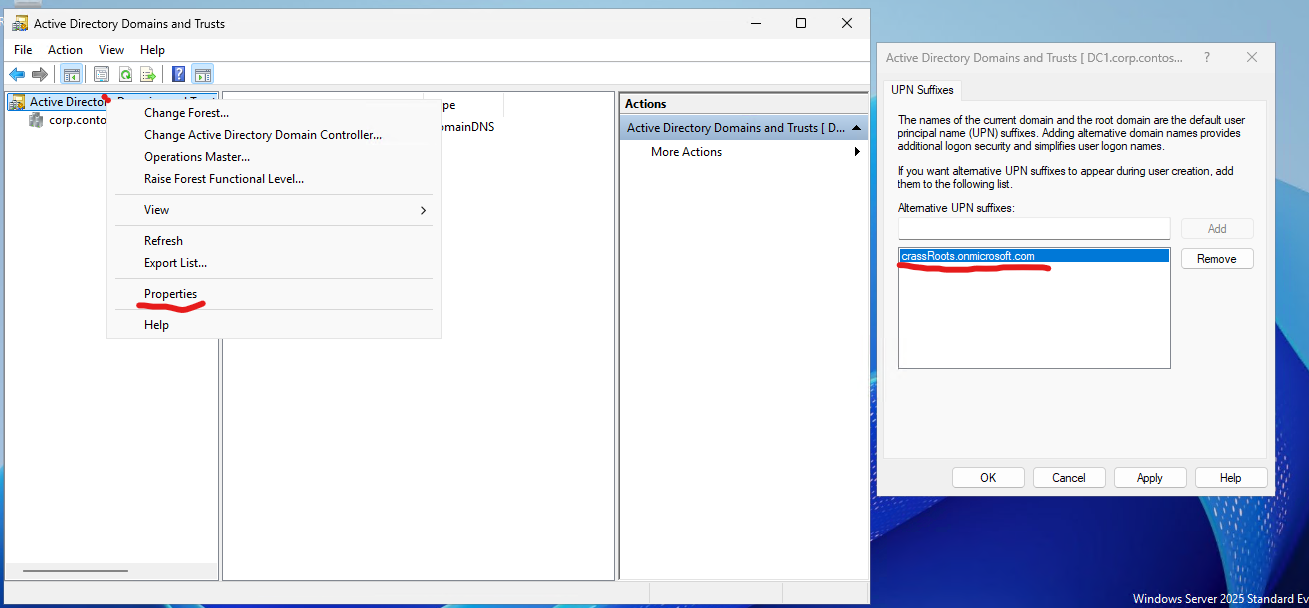Click the Properties toolbar icon

101,74
